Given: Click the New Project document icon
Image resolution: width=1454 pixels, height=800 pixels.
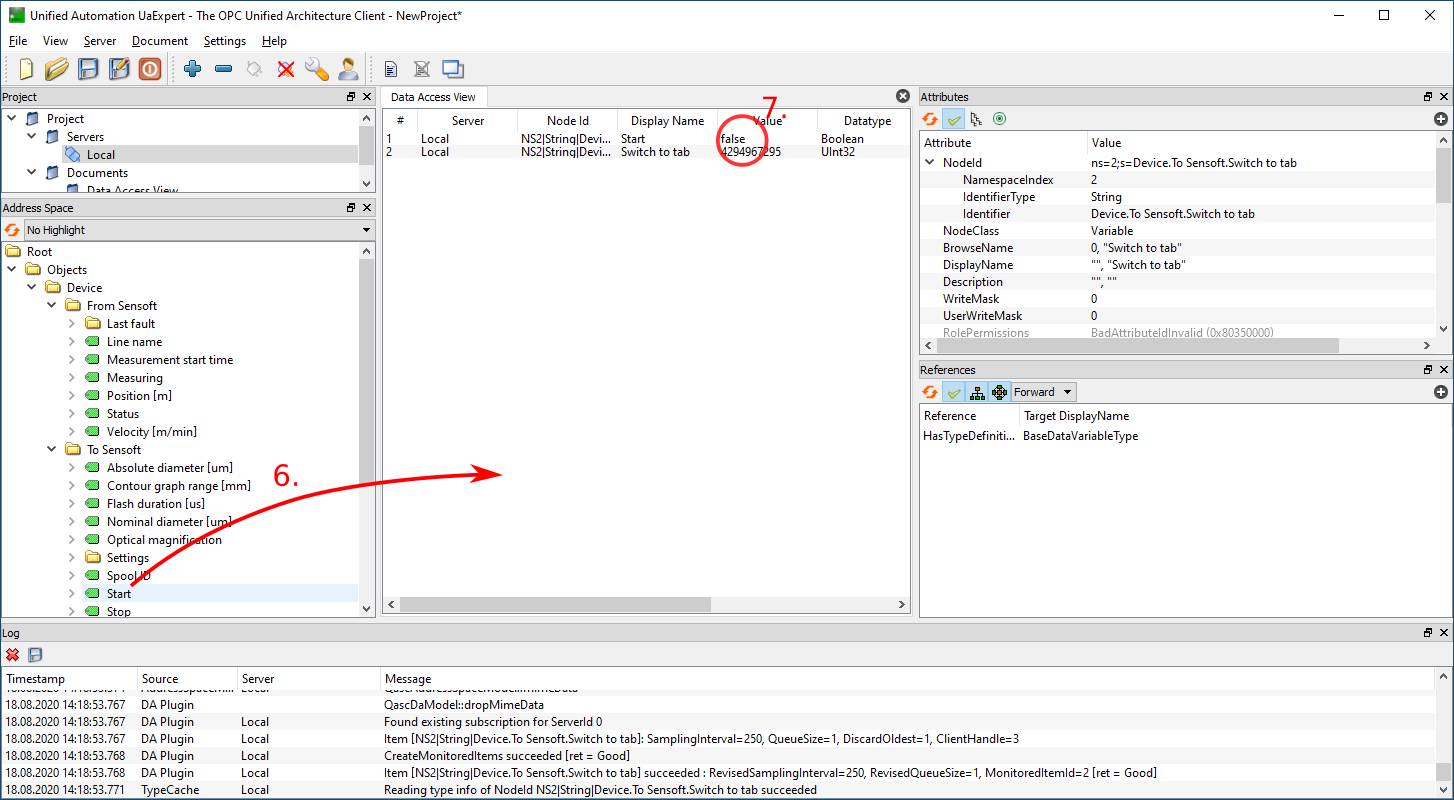Looking at the screenshot, I should pyautogui.click(x=27, y=69).
